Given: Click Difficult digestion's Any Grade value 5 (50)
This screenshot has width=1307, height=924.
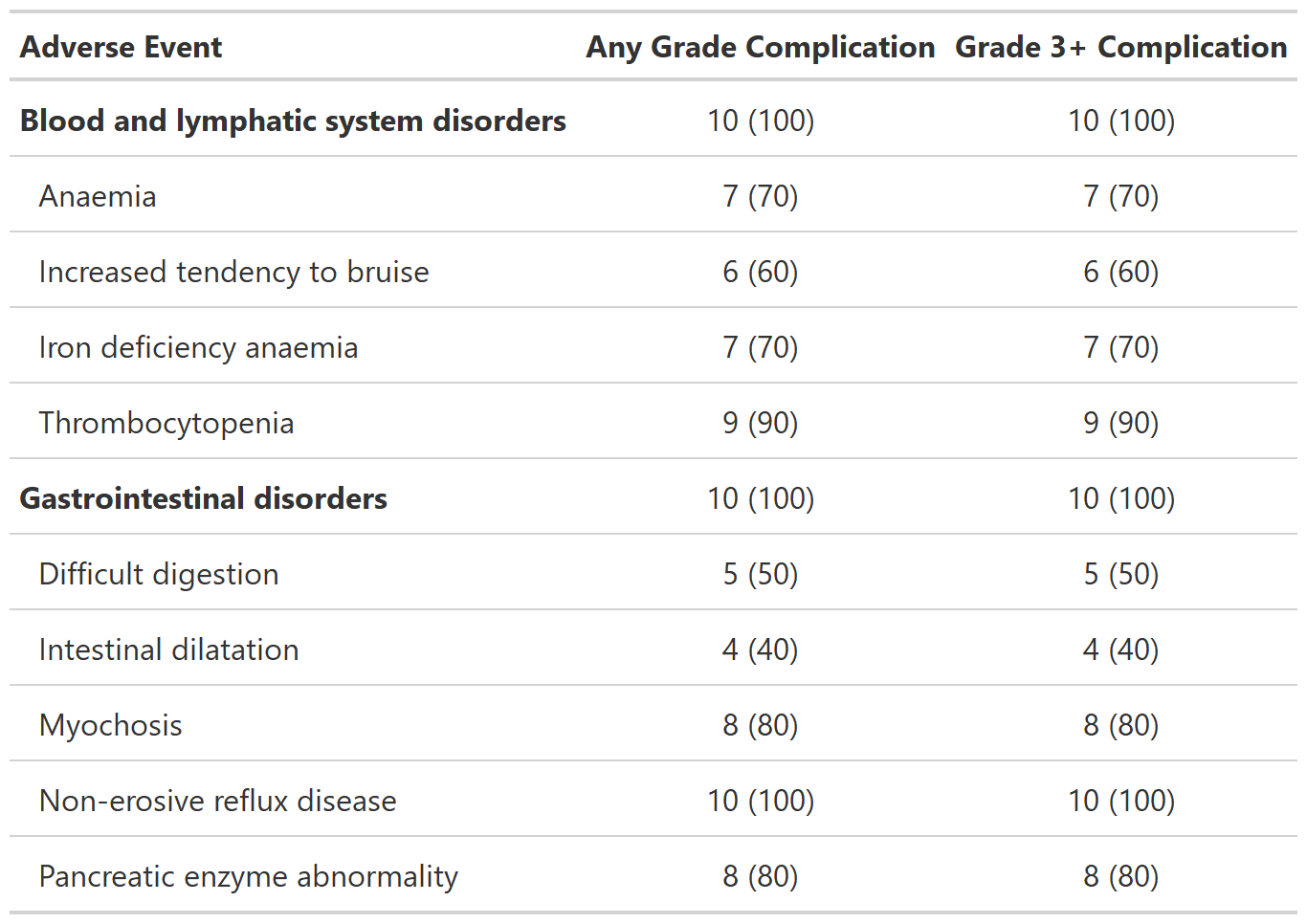Looking at the screenshot, I should coord(760,574).
